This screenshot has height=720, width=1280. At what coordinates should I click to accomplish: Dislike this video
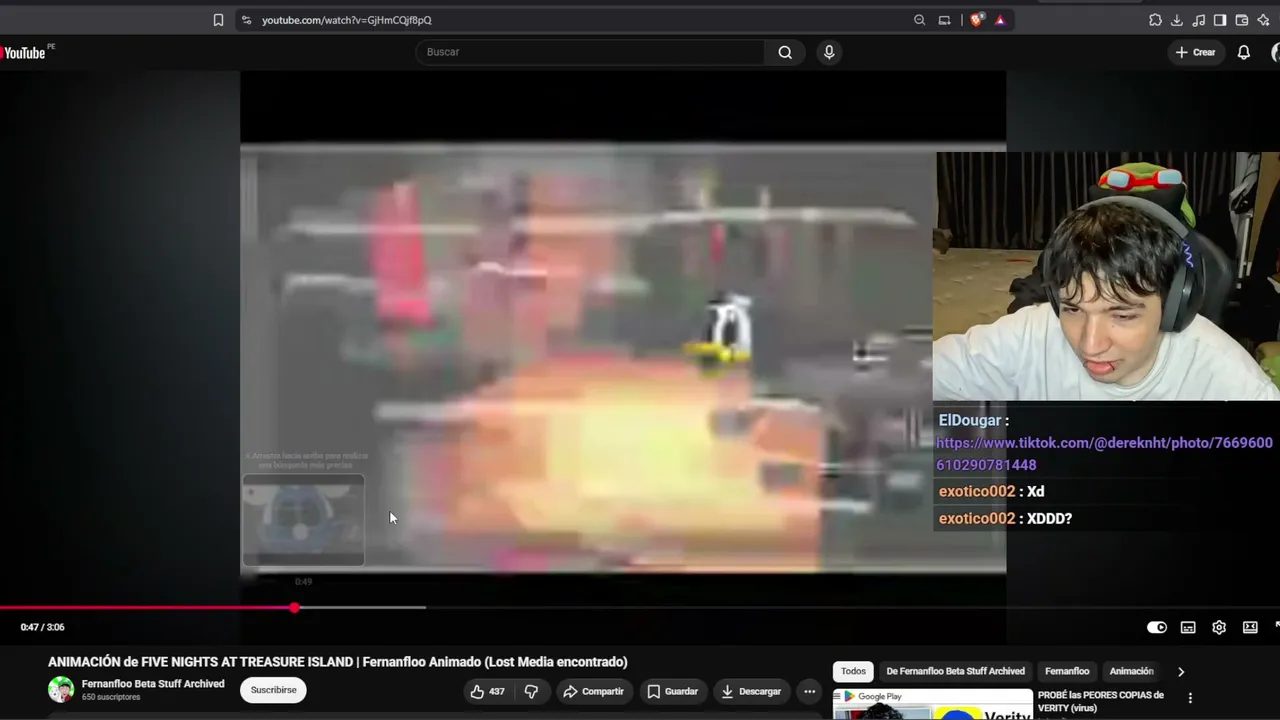pos(531,691)
